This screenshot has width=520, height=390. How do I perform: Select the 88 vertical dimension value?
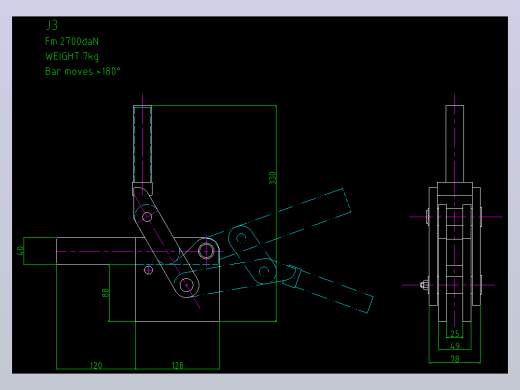tap(105, 293)
